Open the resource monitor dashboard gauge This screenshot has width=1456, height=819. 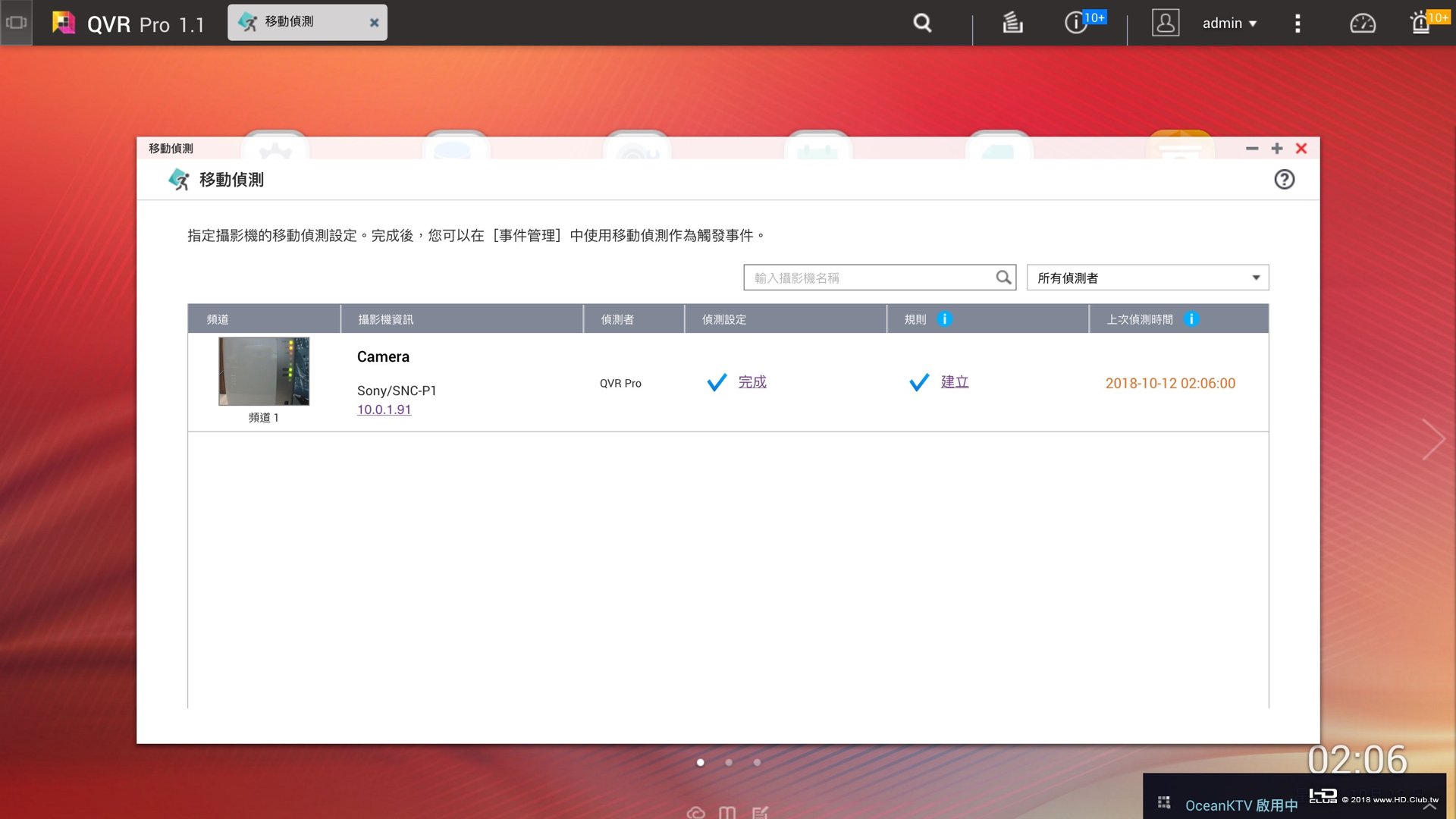[1362, 24]
